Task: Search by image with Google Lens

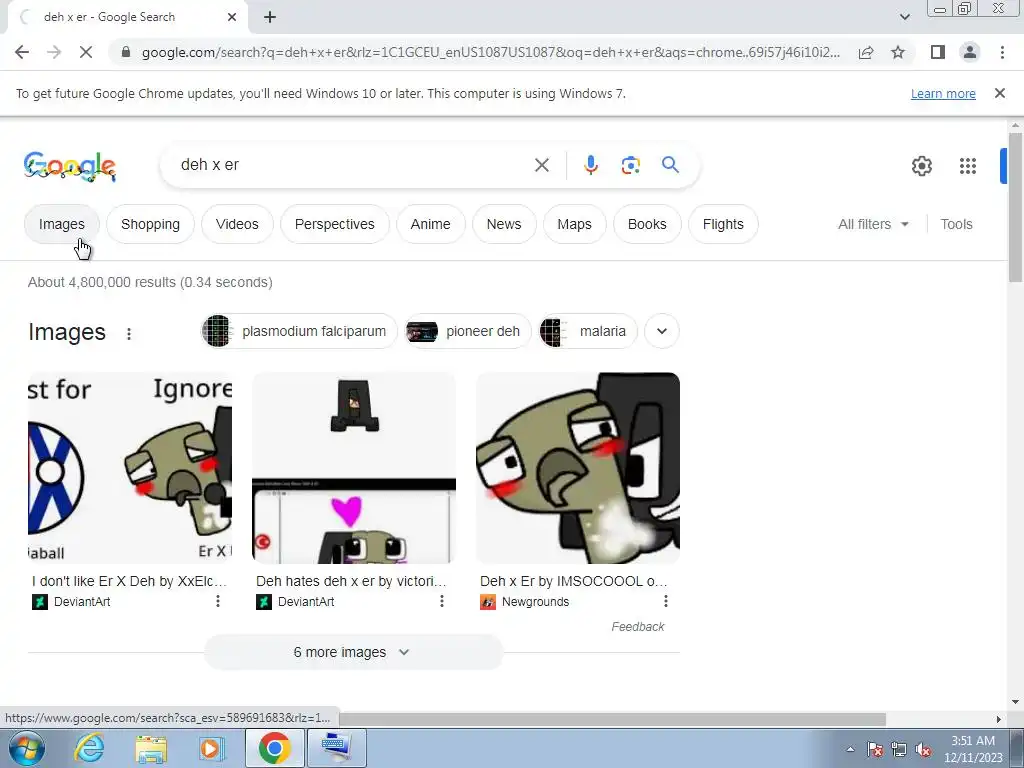Action: pos(630,165)
